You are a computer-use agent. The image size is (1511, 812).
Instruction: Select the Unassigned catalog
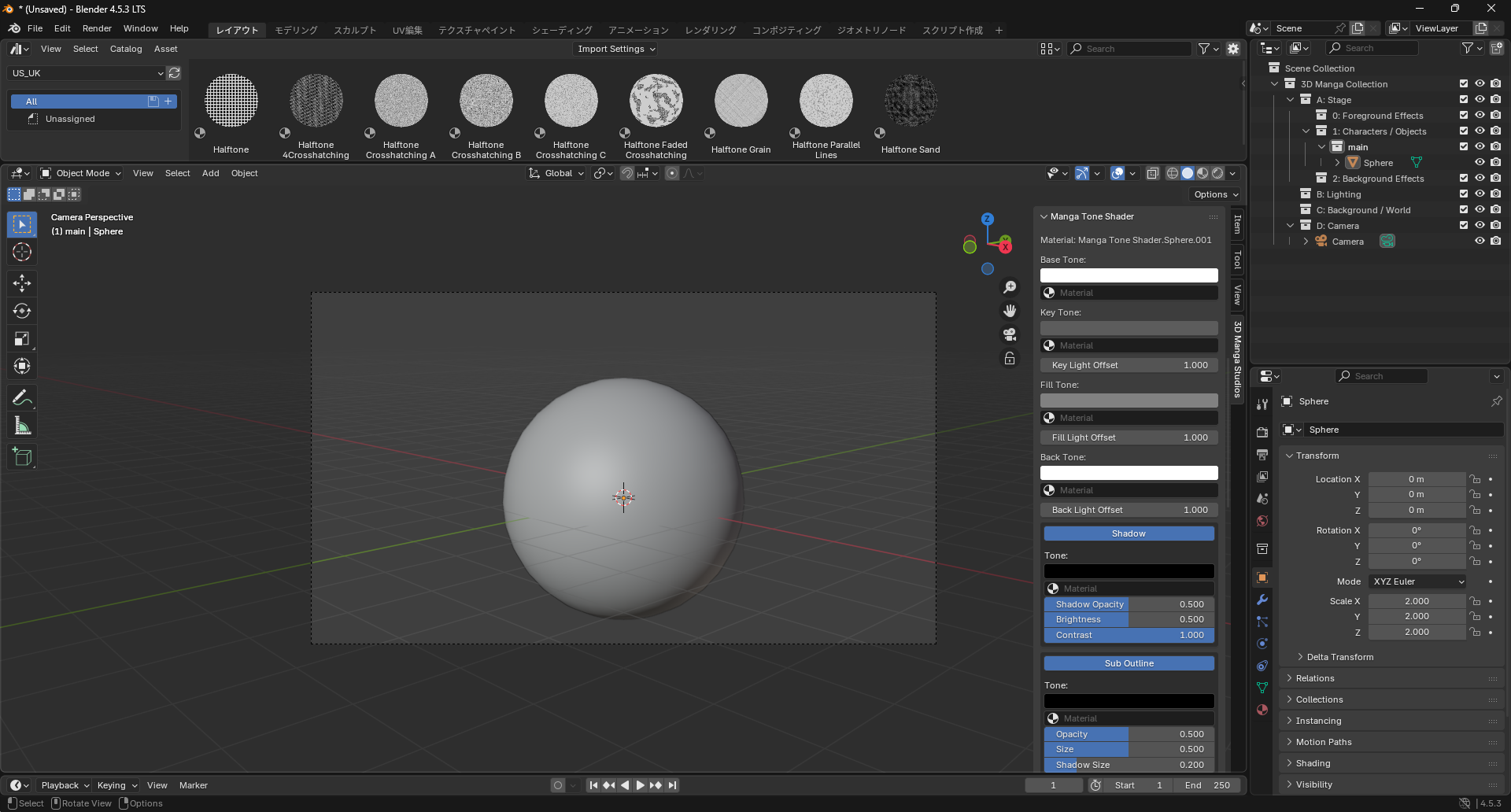click(x=70, y=119)
